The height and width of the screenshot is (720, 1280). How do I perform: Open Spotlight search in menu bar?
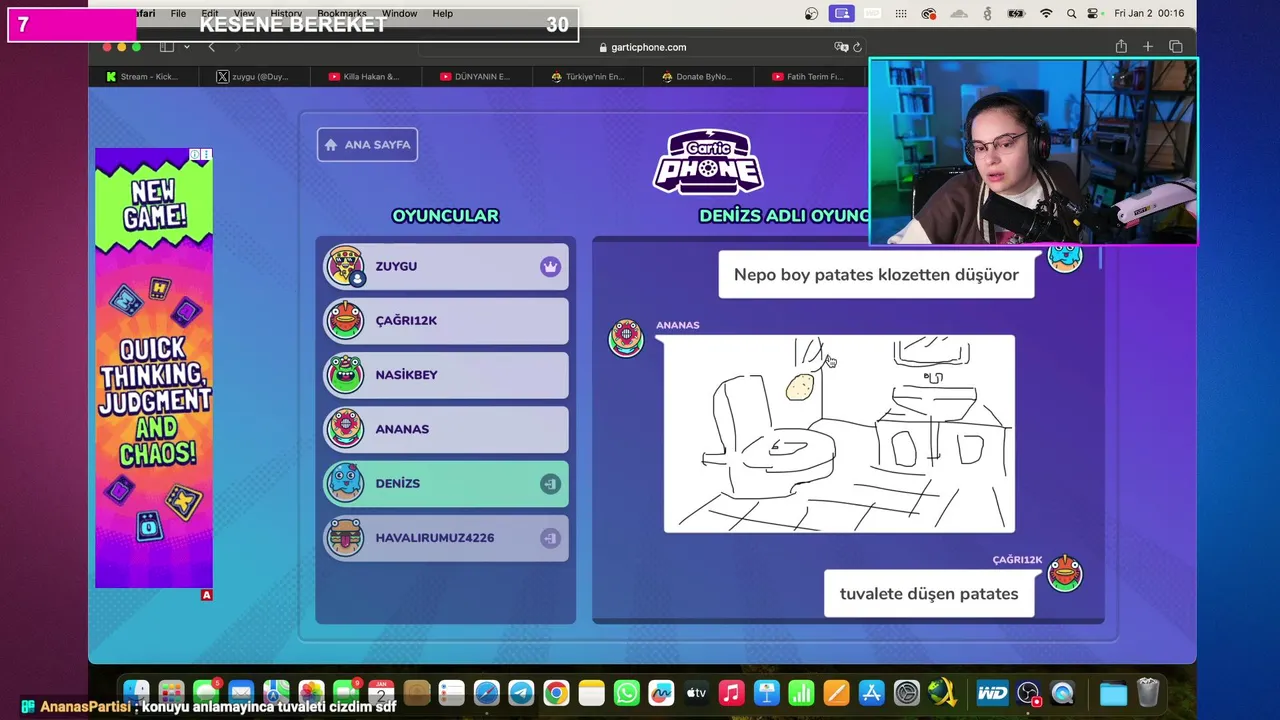[1071, 13]
